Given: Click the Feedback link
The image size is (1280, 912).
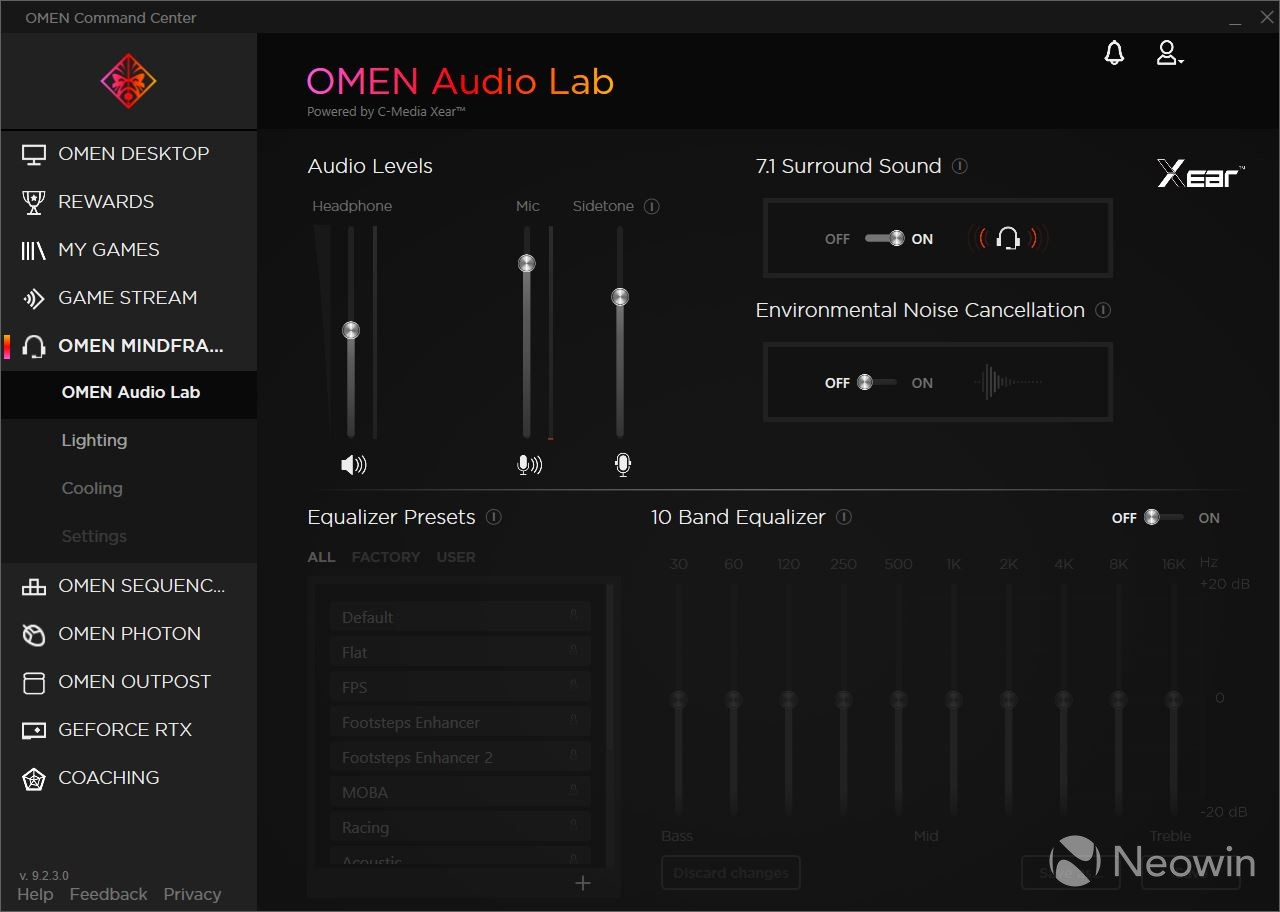Looking at the screenshot, I should point(108,894).
